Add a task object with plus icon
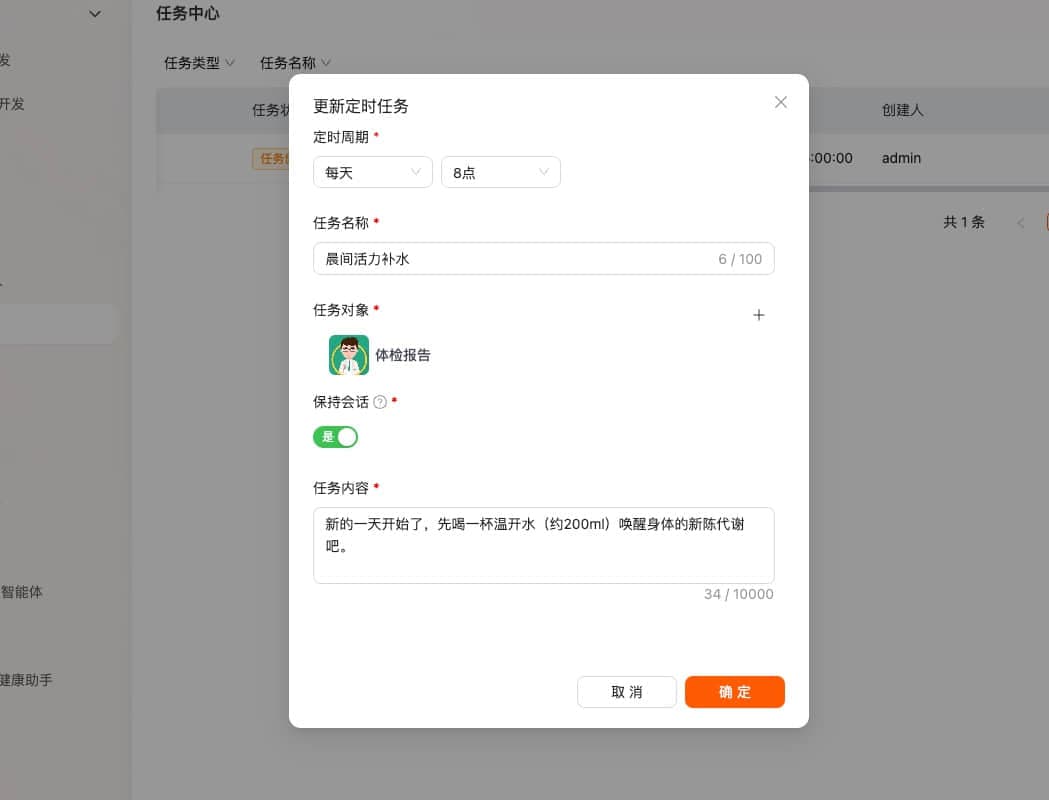 [758, 315]
